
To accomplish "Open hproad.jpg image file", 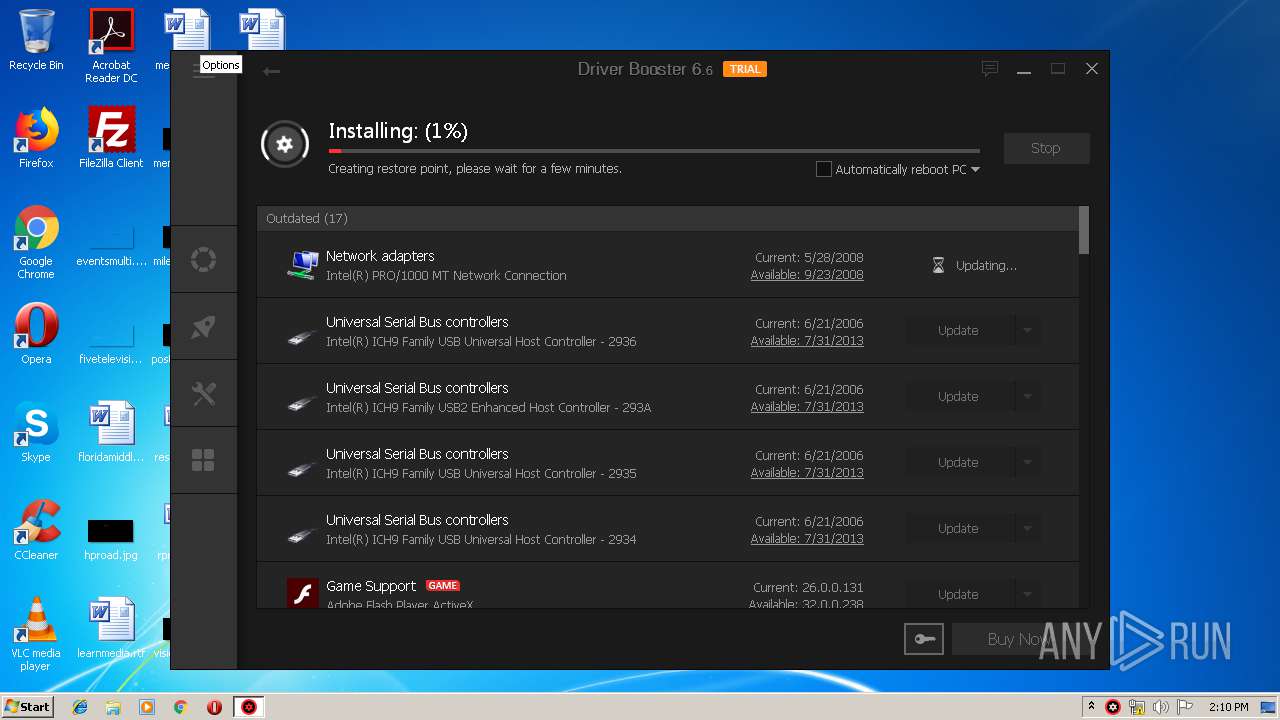I will pyautogui.click(x=111, y=540).
